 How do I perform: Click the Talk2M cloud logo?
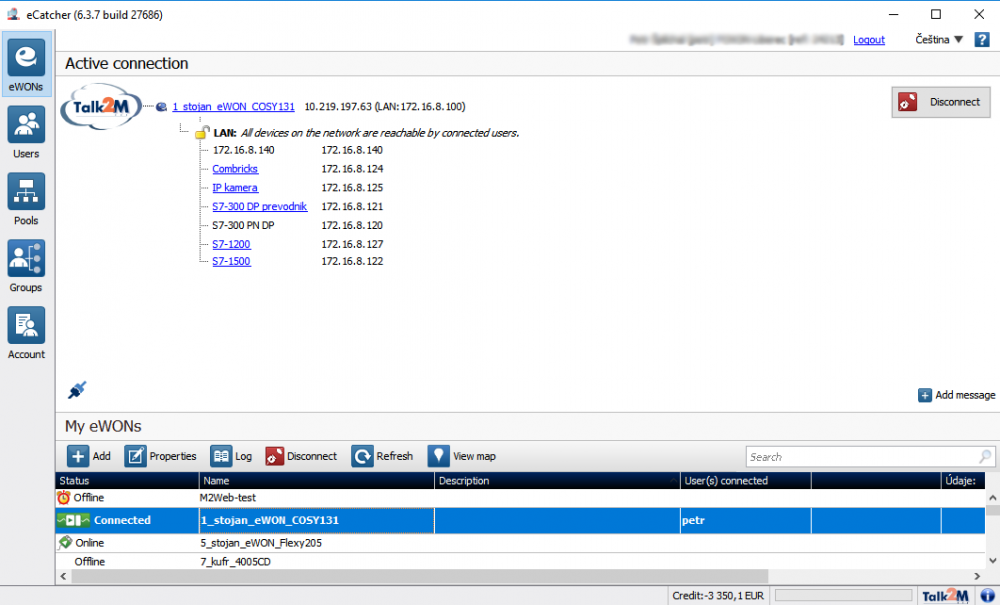101,106
